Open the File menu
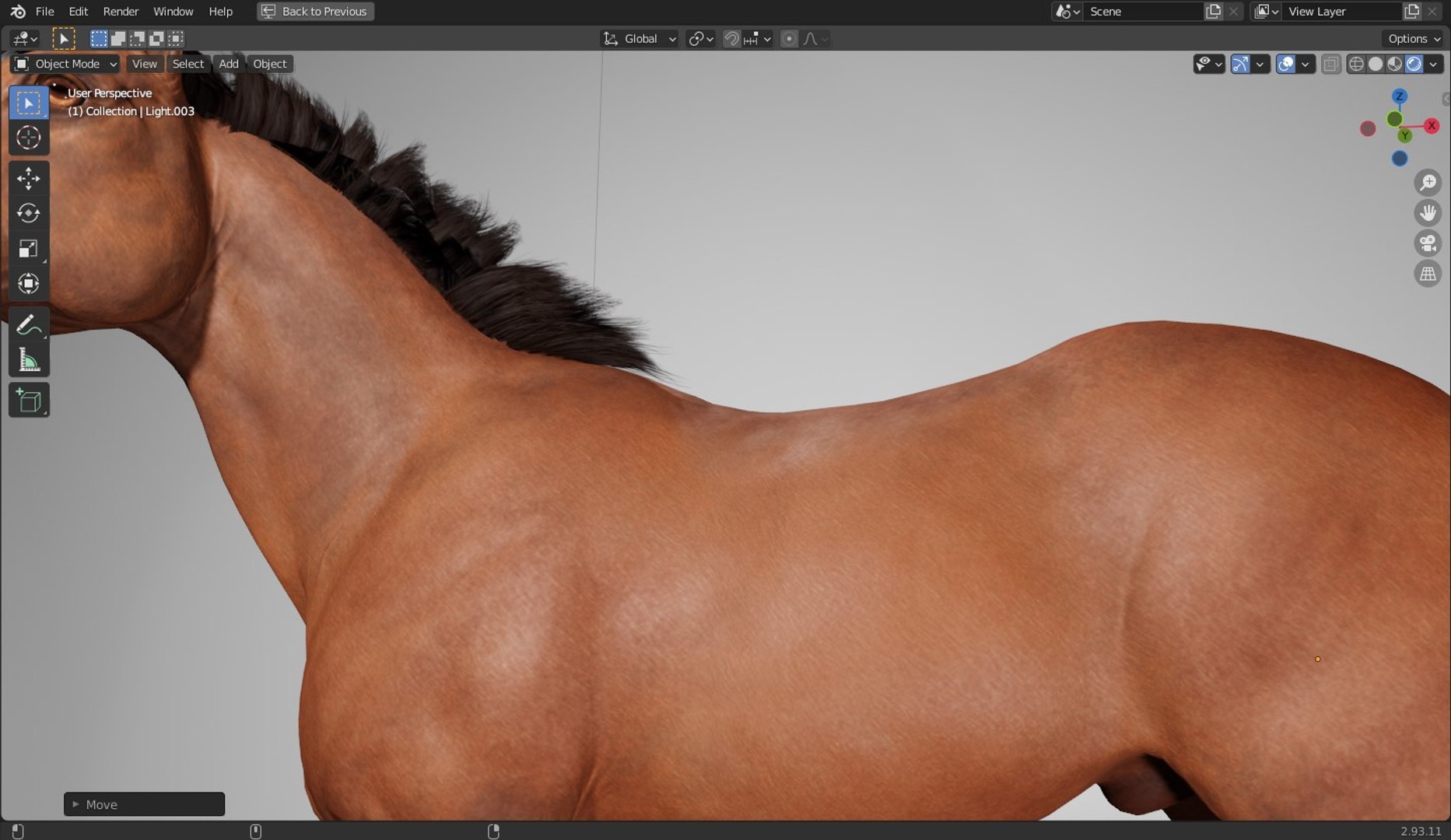The height and width of the screenshot is (840, 1451). tap(45, 11)
